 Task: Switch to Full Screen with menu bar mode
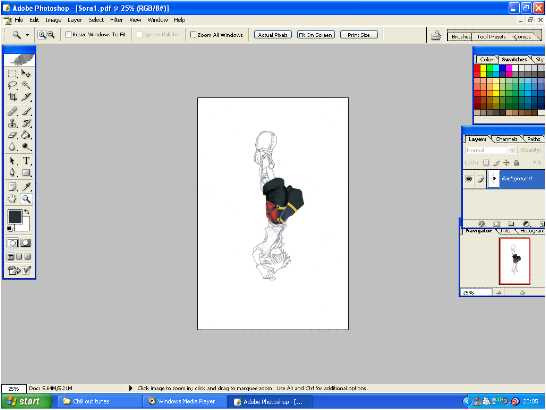[19, 257]
